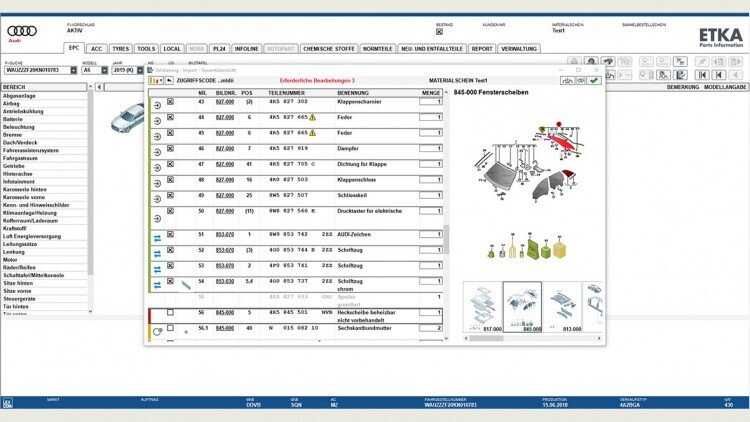
Task: Click the pencil note icon on row 54
Action: pyautogui.click(x=186, y=286)
